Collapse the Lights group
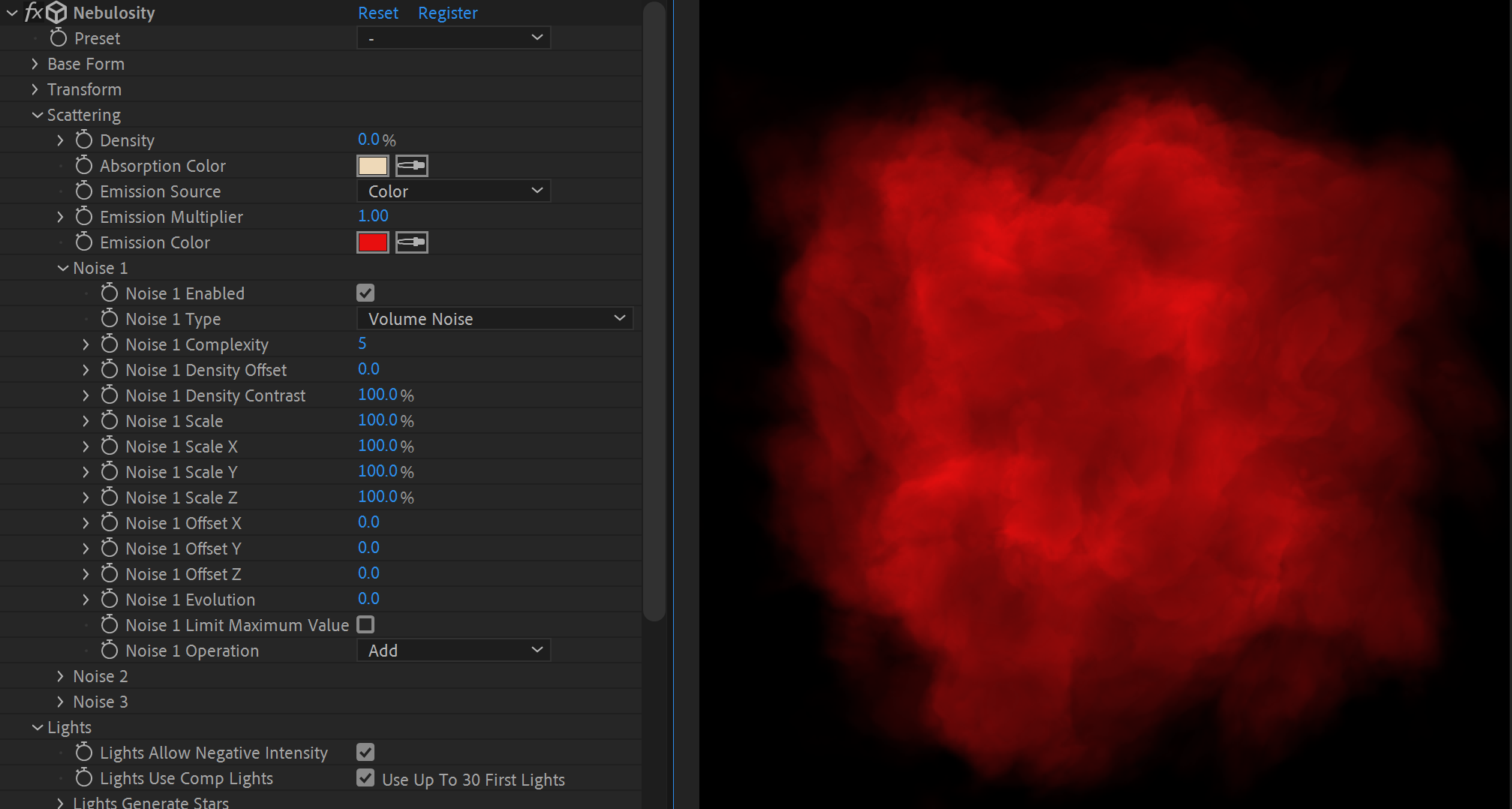This screenshot has width=1512, height=809. [37, 727]
